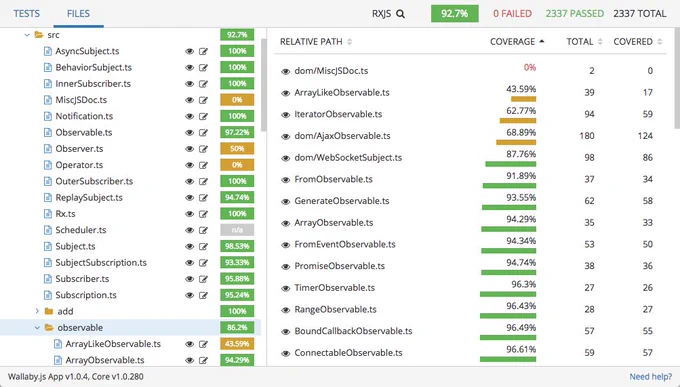This screenshot has width=680, height=387.
Task: Click the file tree vertical scrollbar
Action: (x=264, y=85)
